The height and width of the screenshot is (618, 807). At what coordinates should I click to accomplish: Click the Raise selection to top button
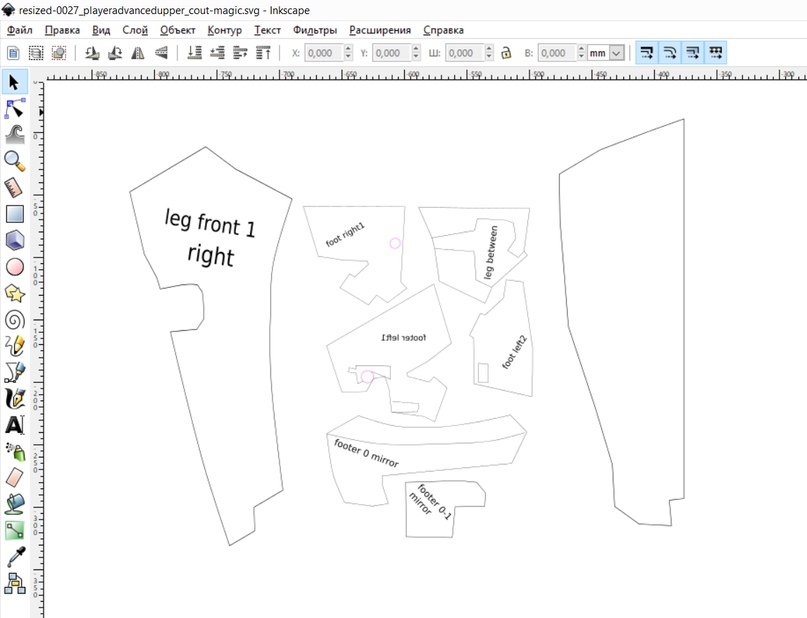(263, 52)
